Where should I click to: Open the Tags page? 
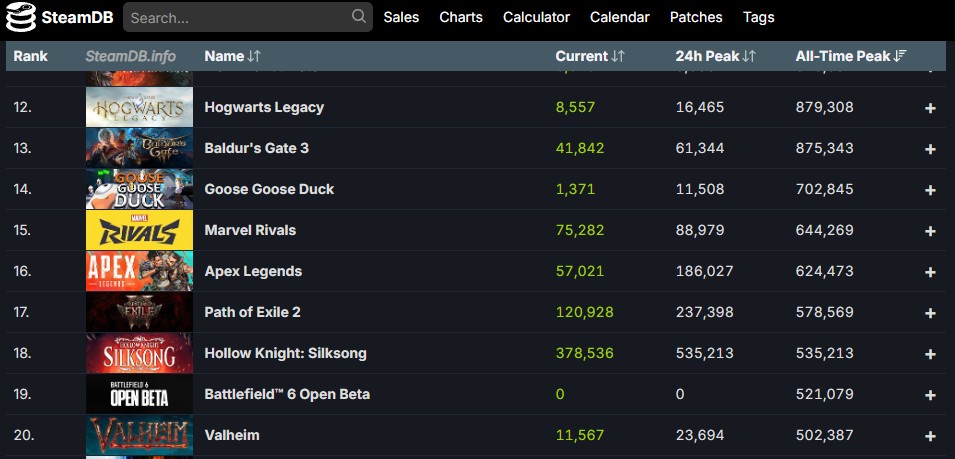pos(759,17)
